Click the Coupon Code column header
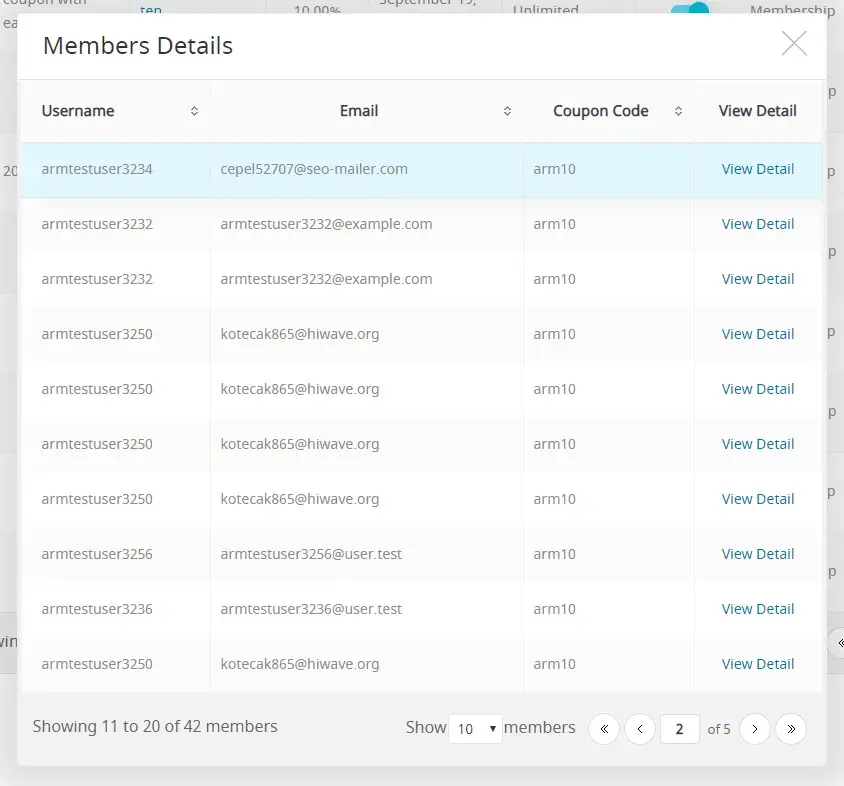This screenshot has width=844, height=786. click(601, 111)
